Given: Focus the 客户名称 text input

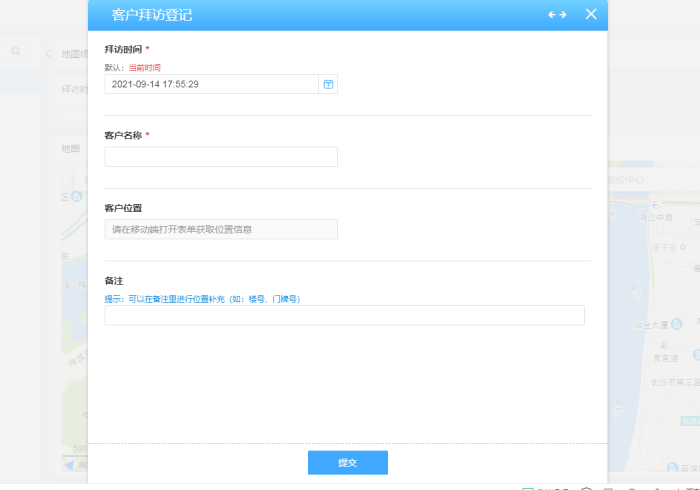Looking at the screenshot, I should (x=220, y=157).
